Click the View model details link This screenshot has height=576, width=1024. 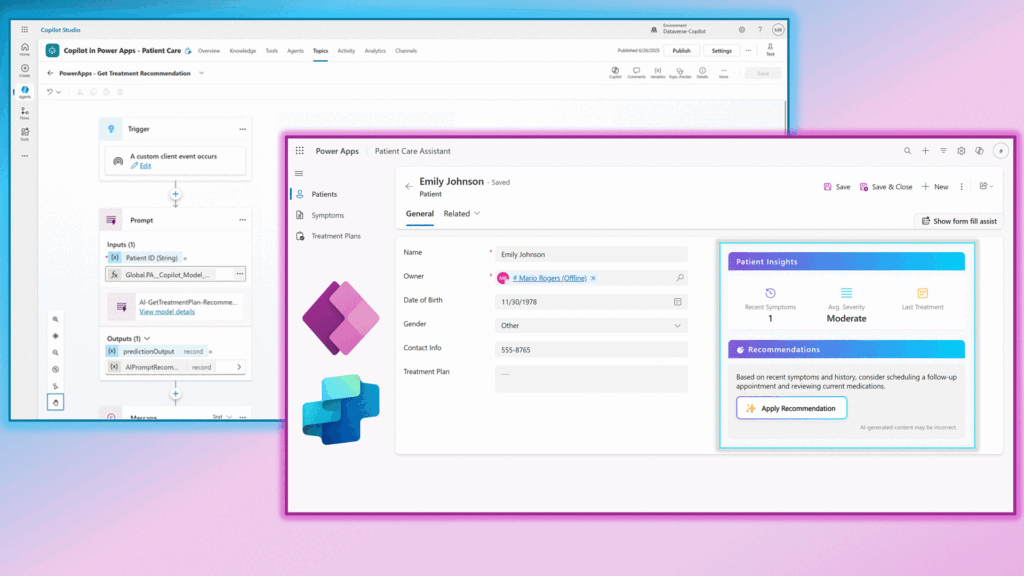coord(167,312)
